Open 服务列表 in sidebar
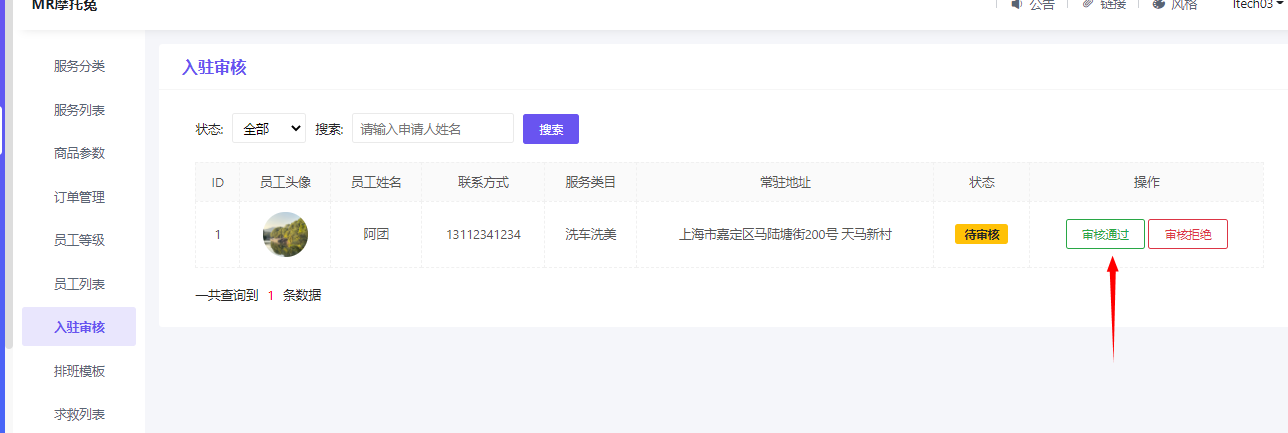1288x433 pixels. point(79,110)
